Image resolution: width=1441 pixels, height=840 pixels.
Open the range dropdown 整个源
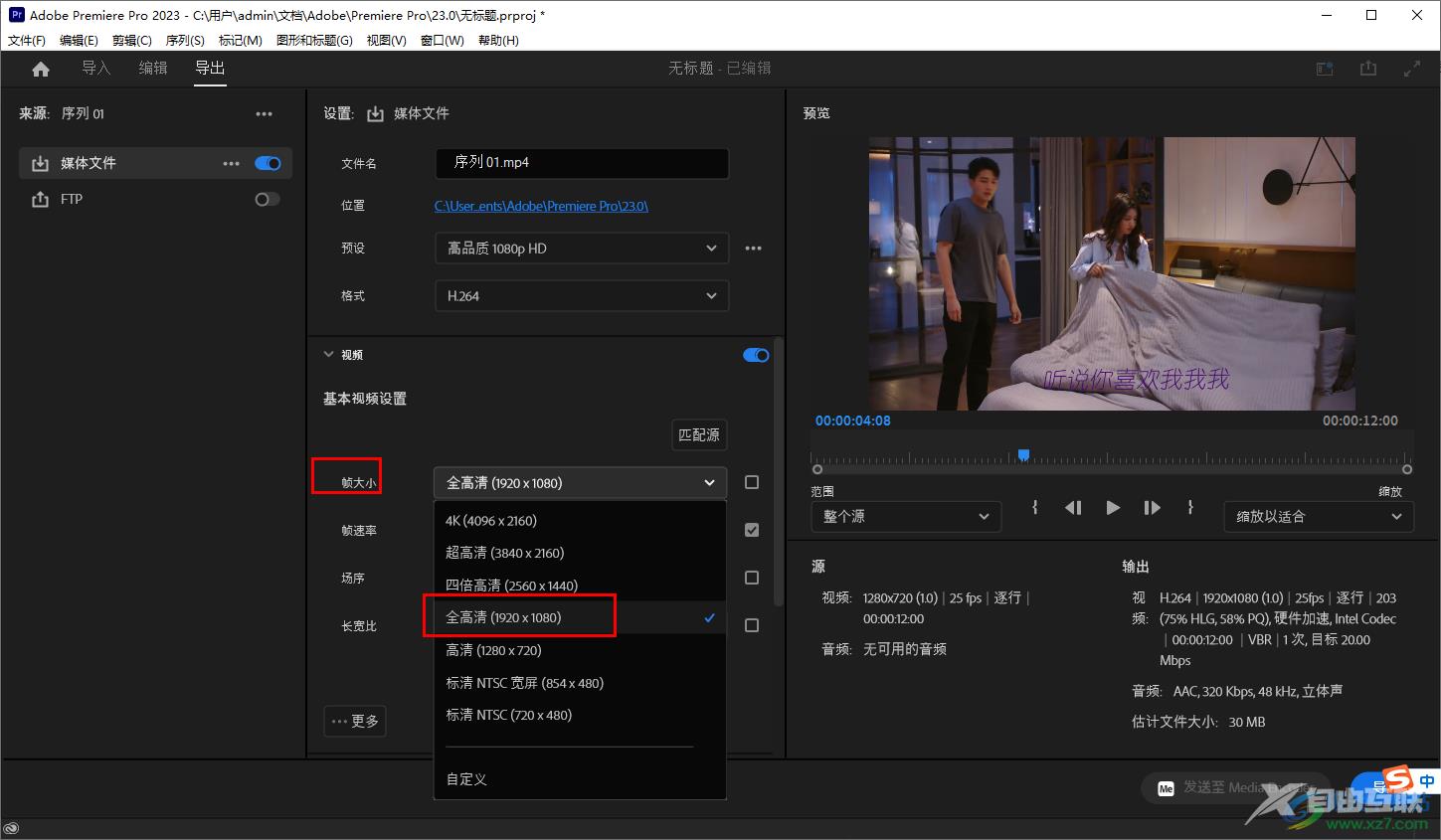coord(906,517)
